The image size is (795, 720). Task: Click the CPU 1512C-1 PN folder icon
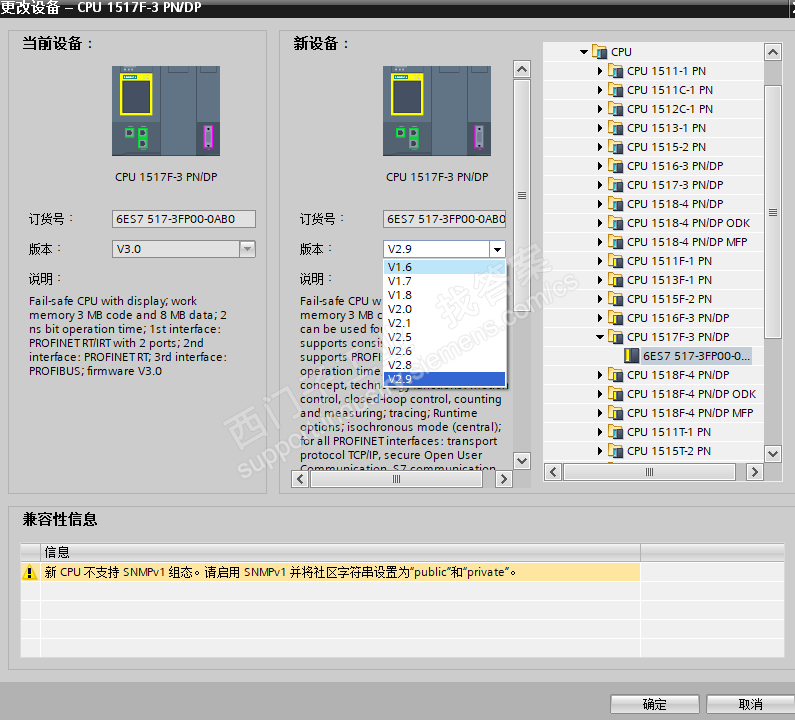point(615,109)
